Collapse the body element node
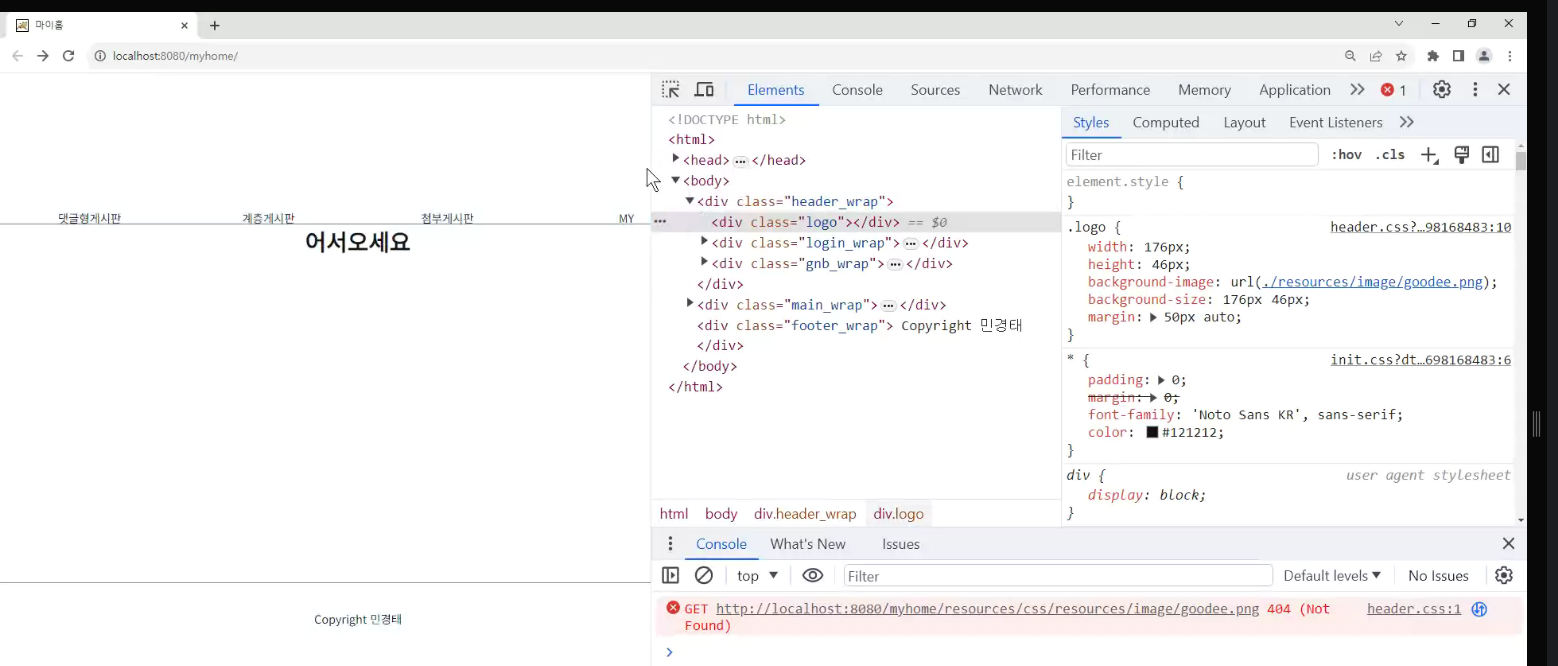The width and height of the screenshot is (1558, 666). tap(676, 180)
